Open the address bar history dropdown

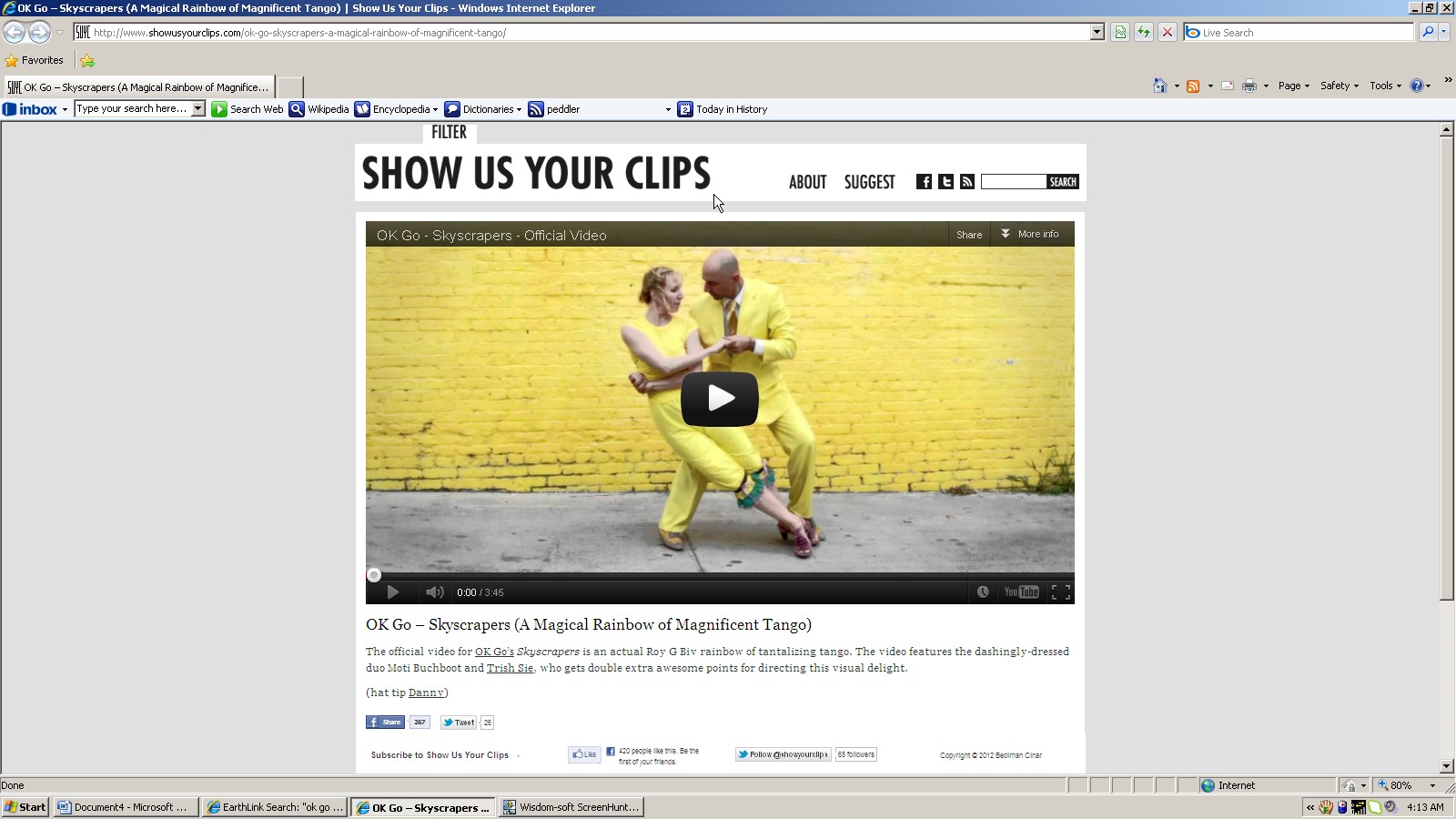[1097, 32]
